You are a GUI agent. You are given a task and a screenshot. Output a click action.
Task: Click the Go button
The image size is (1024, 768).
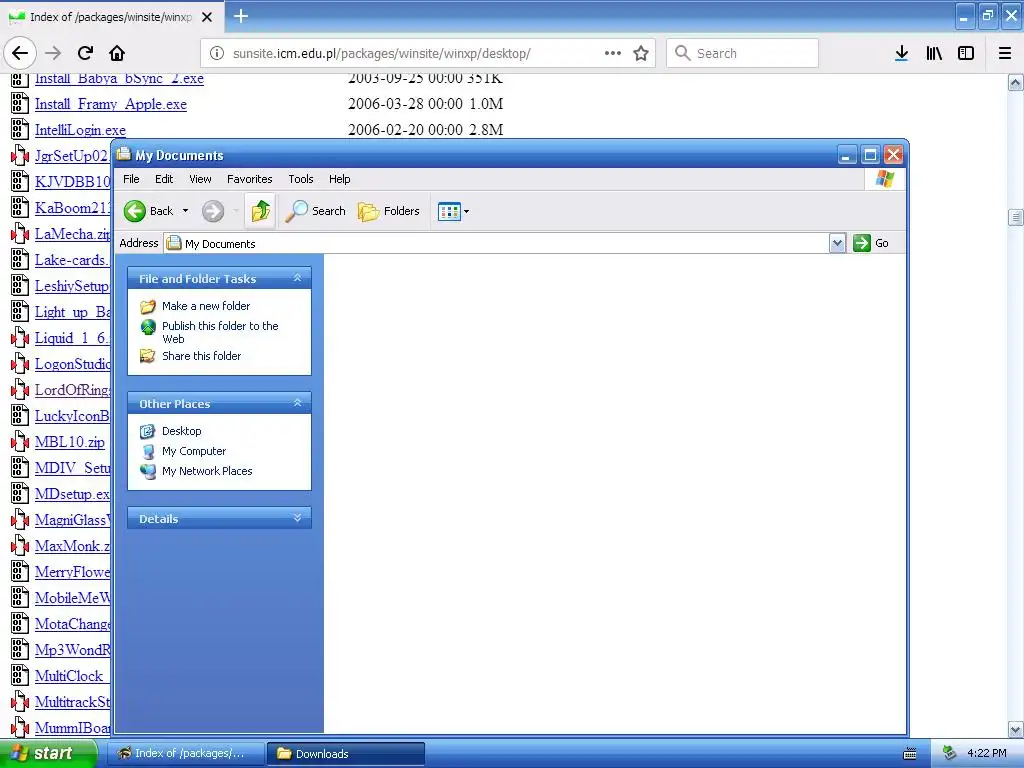[x=871, y=243]
